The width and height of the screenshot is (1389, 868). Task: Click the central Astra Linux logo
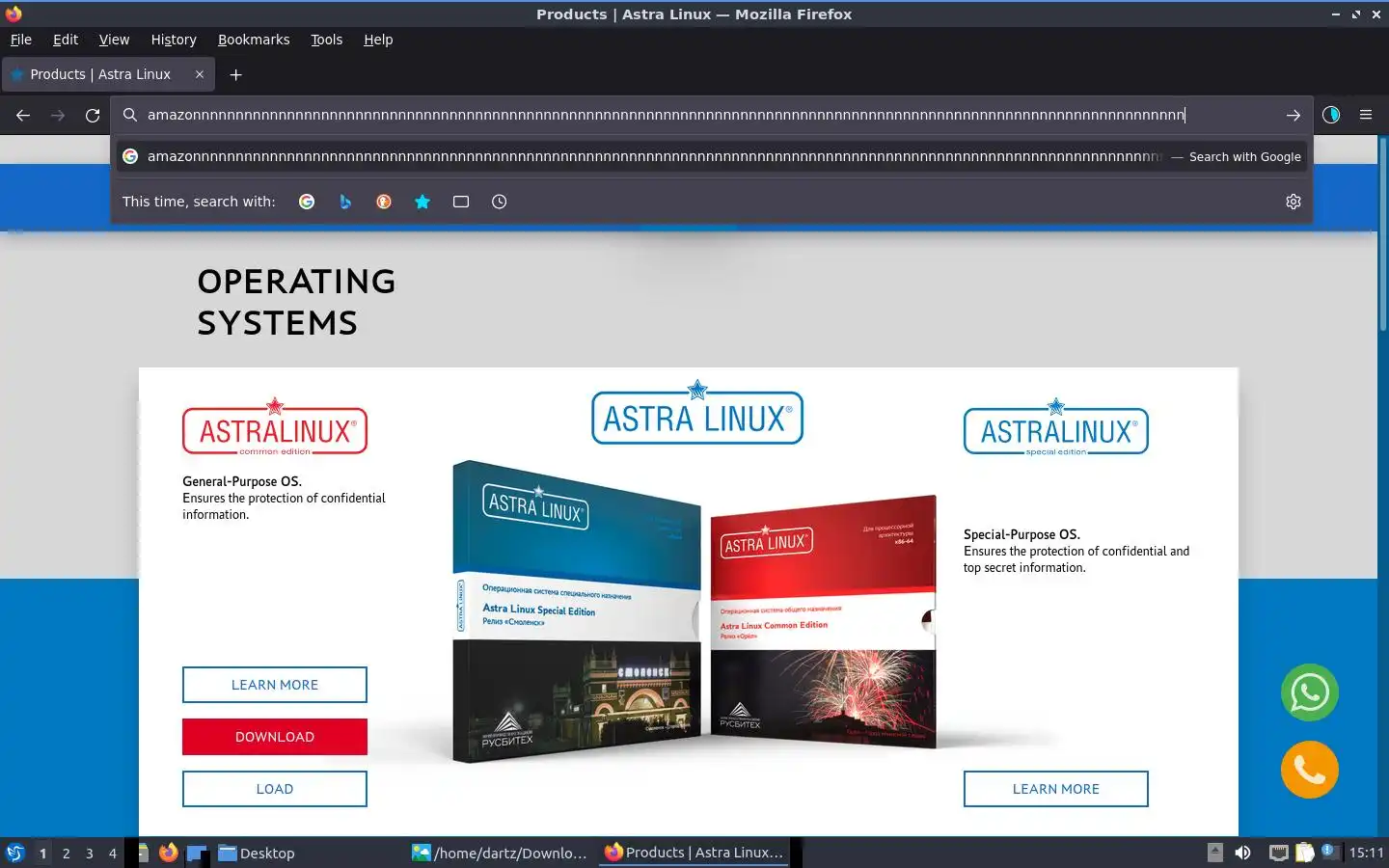coord(697,413)
